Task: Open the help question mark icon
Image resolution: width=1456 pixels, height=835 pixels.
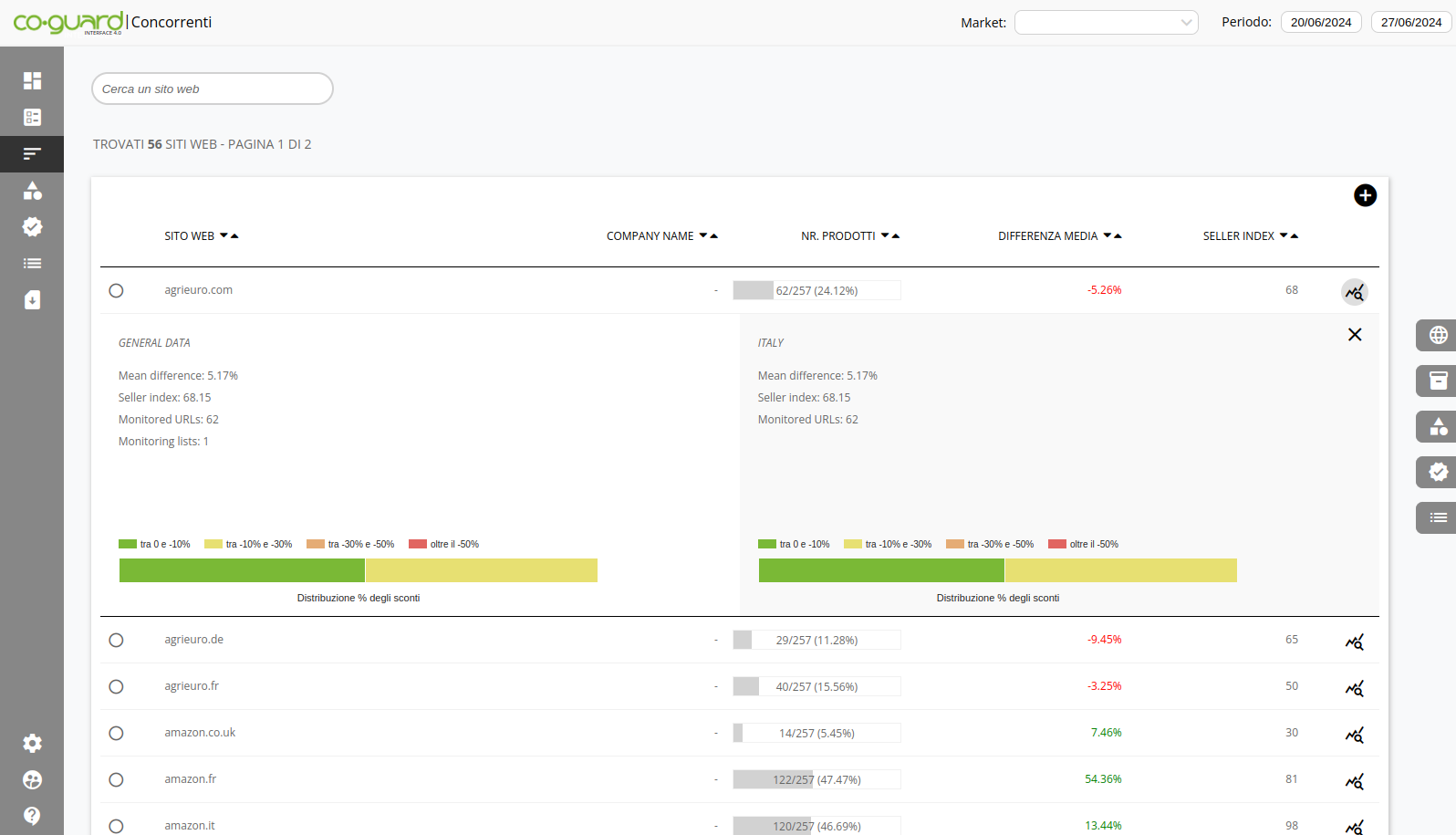Action: click(x=32, y=816)
